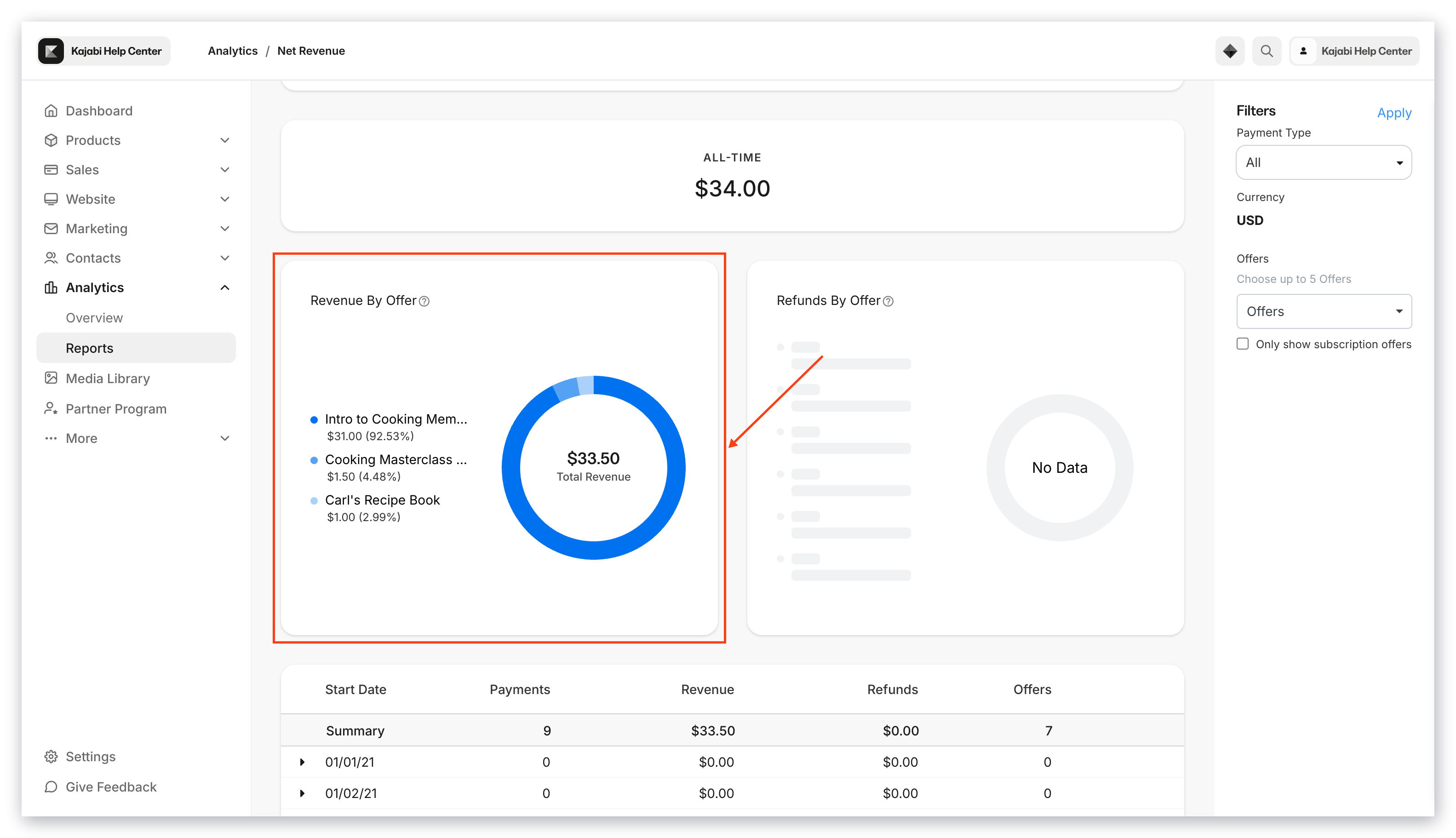Click the Analytics bar chart icon
Viewport: 1456px width, 838px height.
point(51,287)
